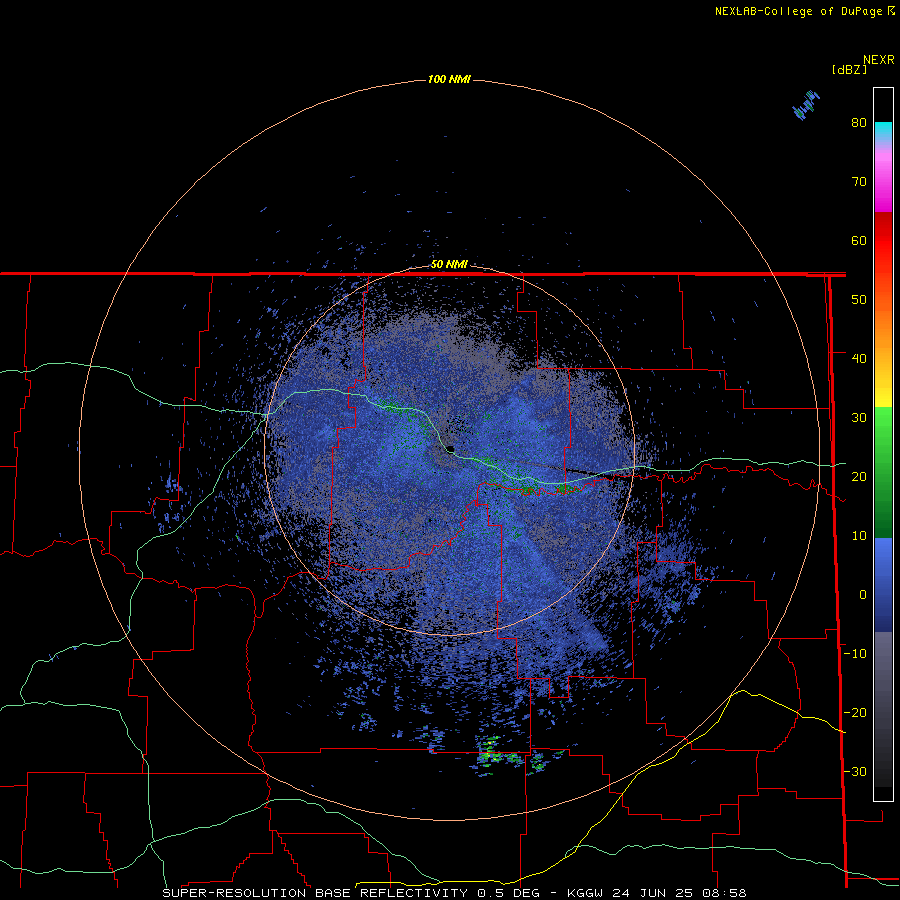Click the 30 value on the dBZ scale

pos(859,417)
